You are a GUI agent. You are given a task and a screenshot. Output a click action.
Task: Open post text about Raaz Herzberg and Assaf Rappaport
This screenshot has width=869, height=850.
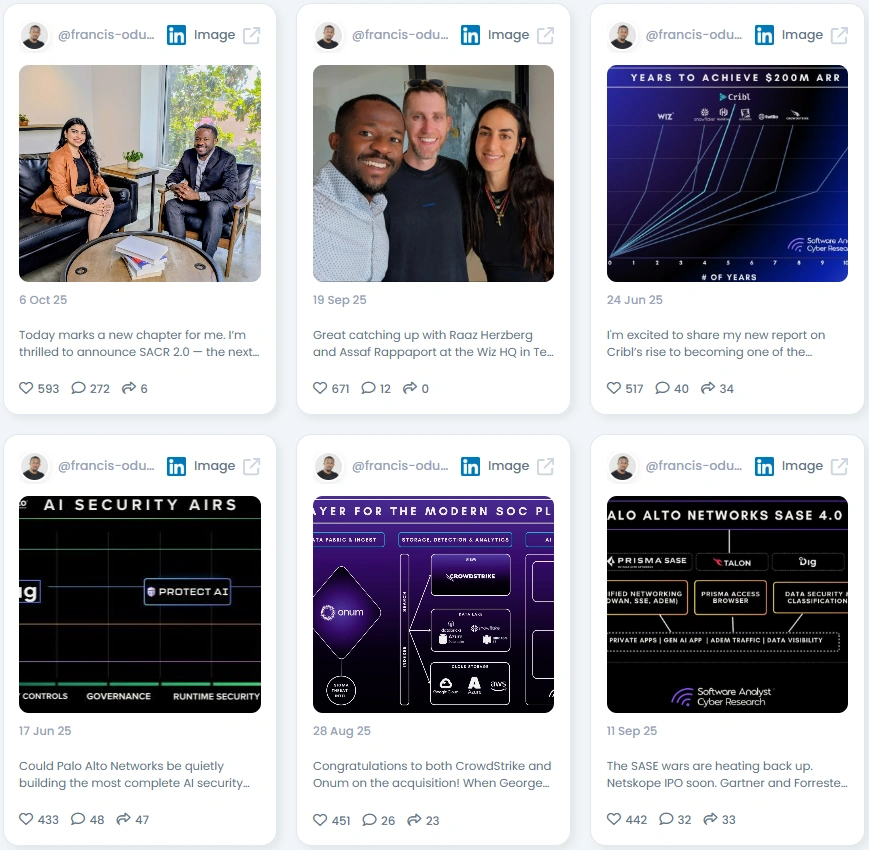click(433, 344)
